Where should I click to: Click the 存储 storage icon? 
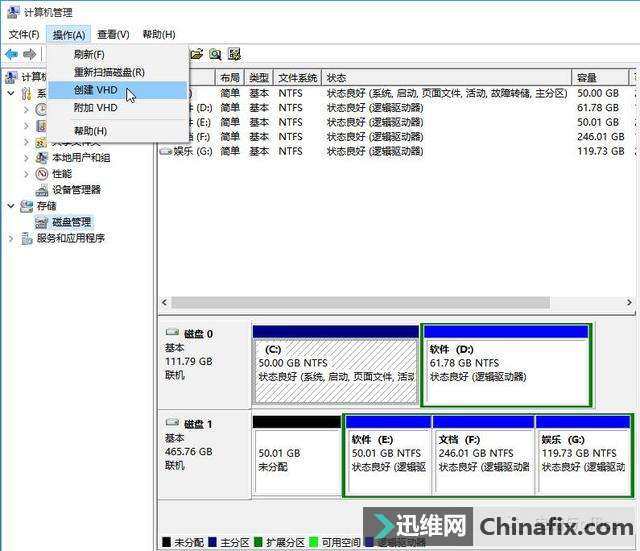coord(27,206)
